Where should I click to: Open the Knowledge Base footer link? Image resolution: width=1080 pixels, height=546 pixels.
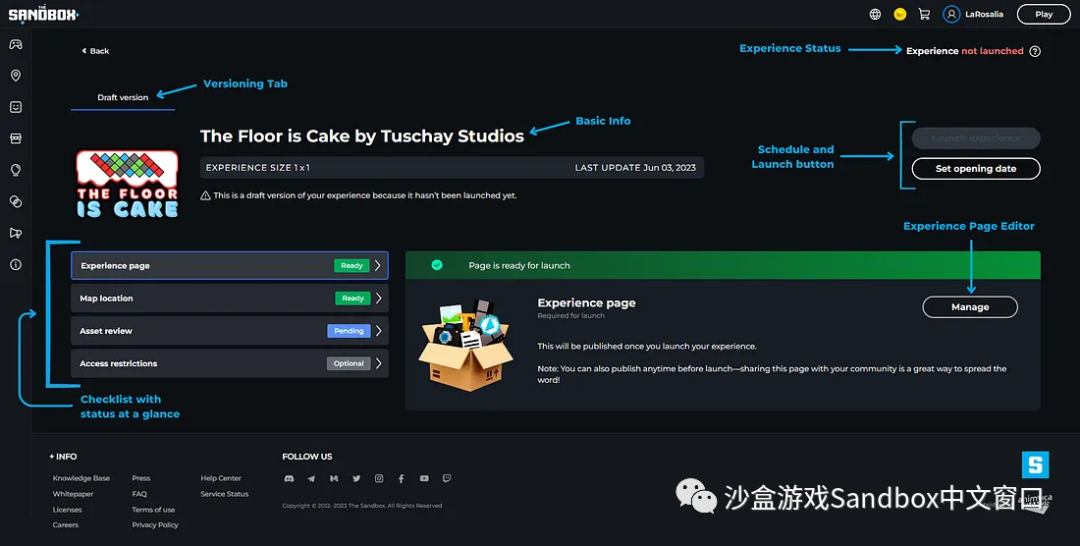point(81,478)
